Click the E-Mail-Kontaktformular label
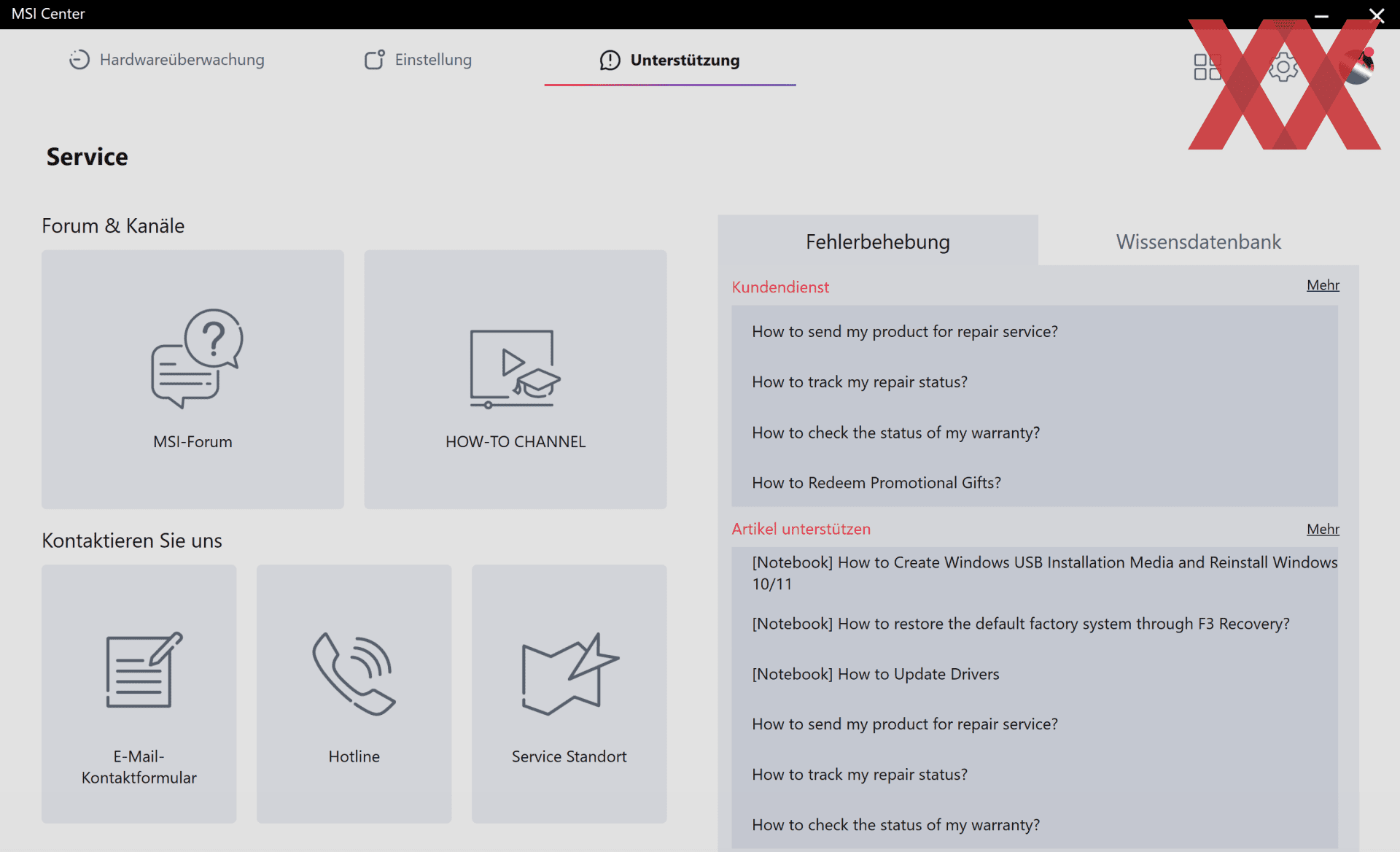This screenshot has height=852, width=1400. coord(139,767)
